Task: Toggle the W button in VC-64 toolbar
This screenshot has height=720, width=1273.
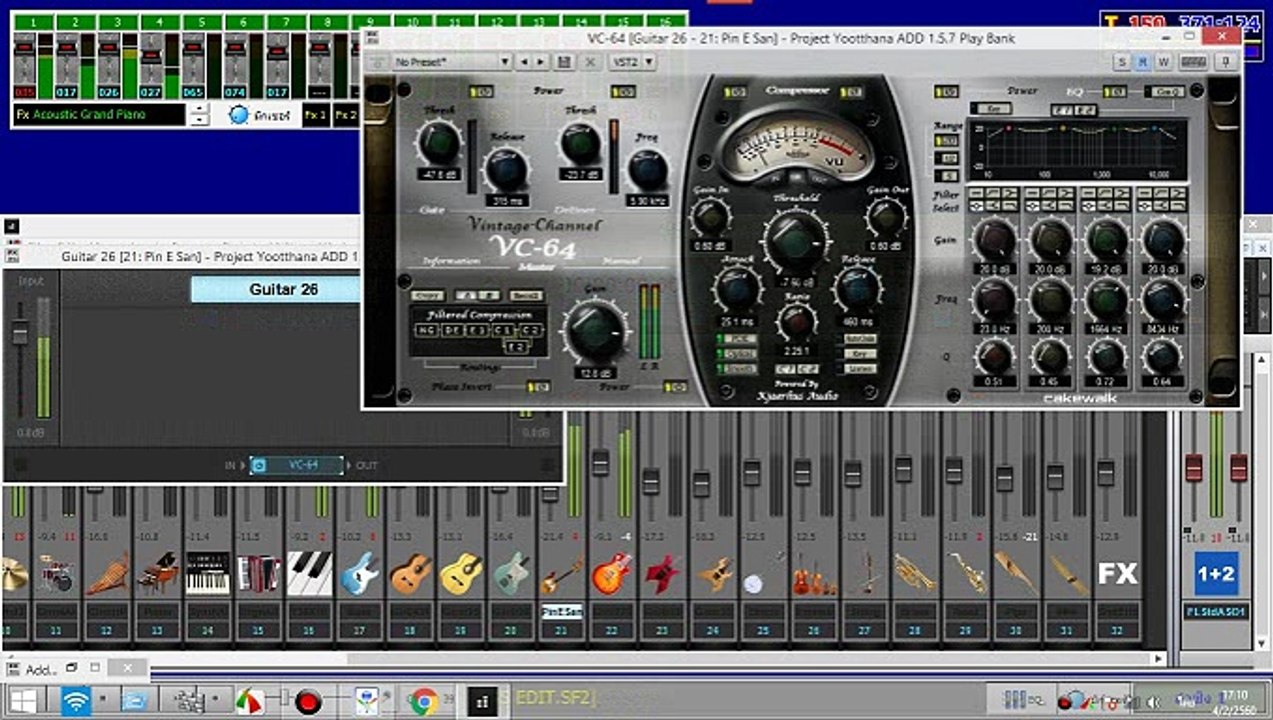Action: pyautogui.click(x=1163, y=62)
